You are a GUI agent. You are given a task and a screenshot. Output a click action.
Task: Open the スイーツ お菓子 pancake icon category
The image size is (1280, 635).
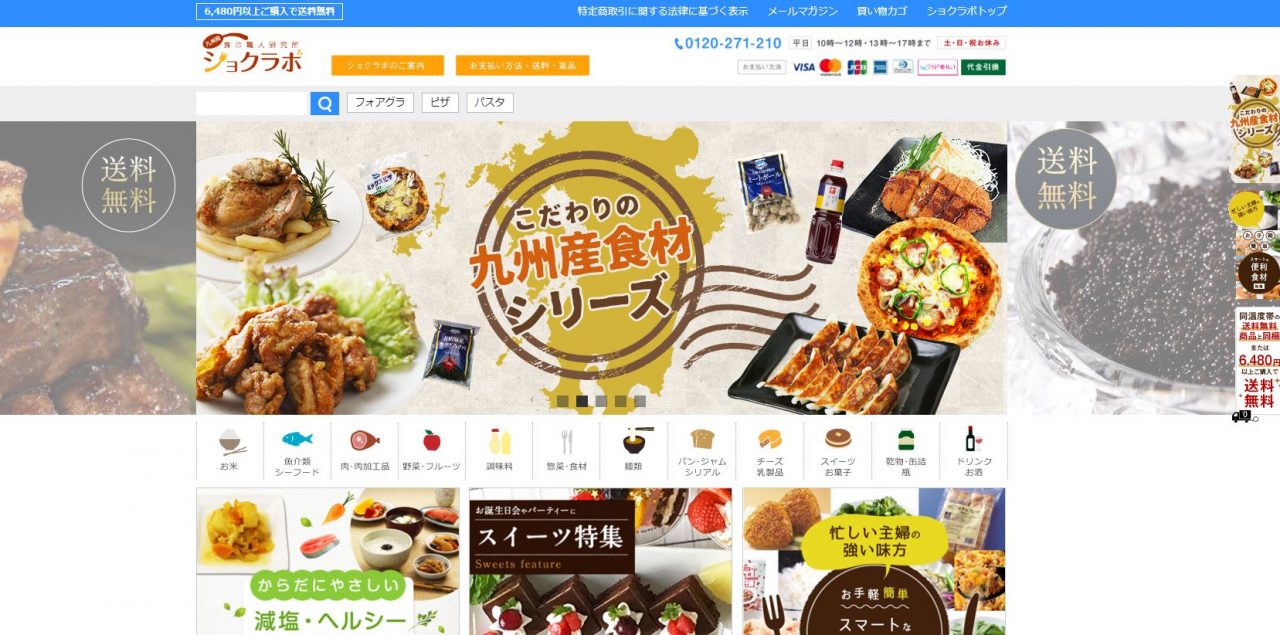click(837, 451)
